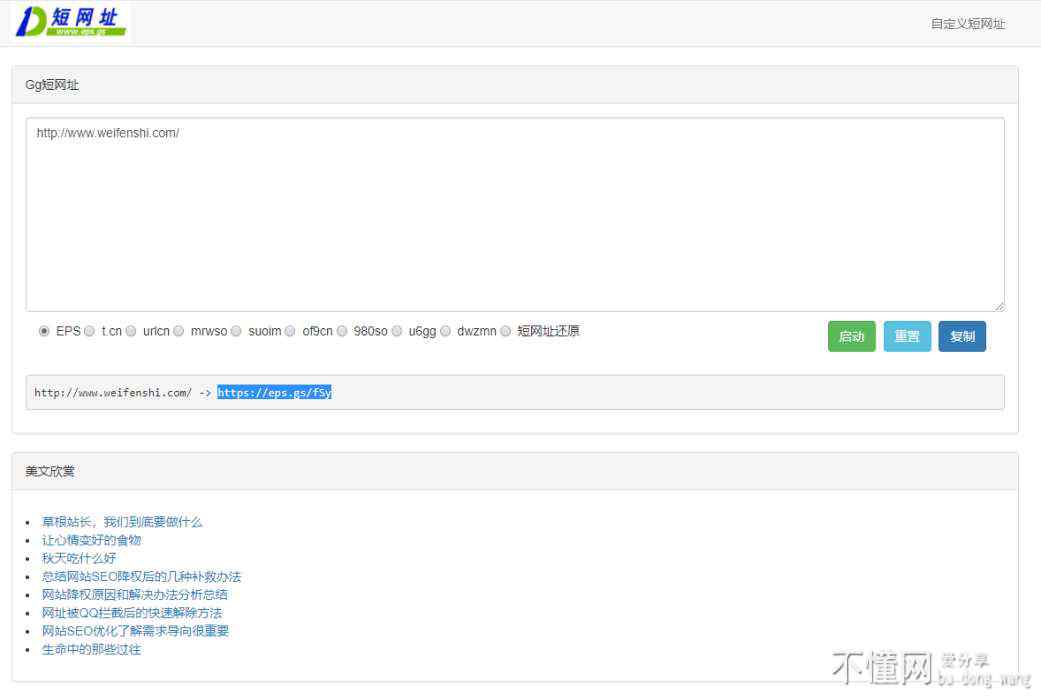Choose the t.cn short URL option

pos(90,331)
